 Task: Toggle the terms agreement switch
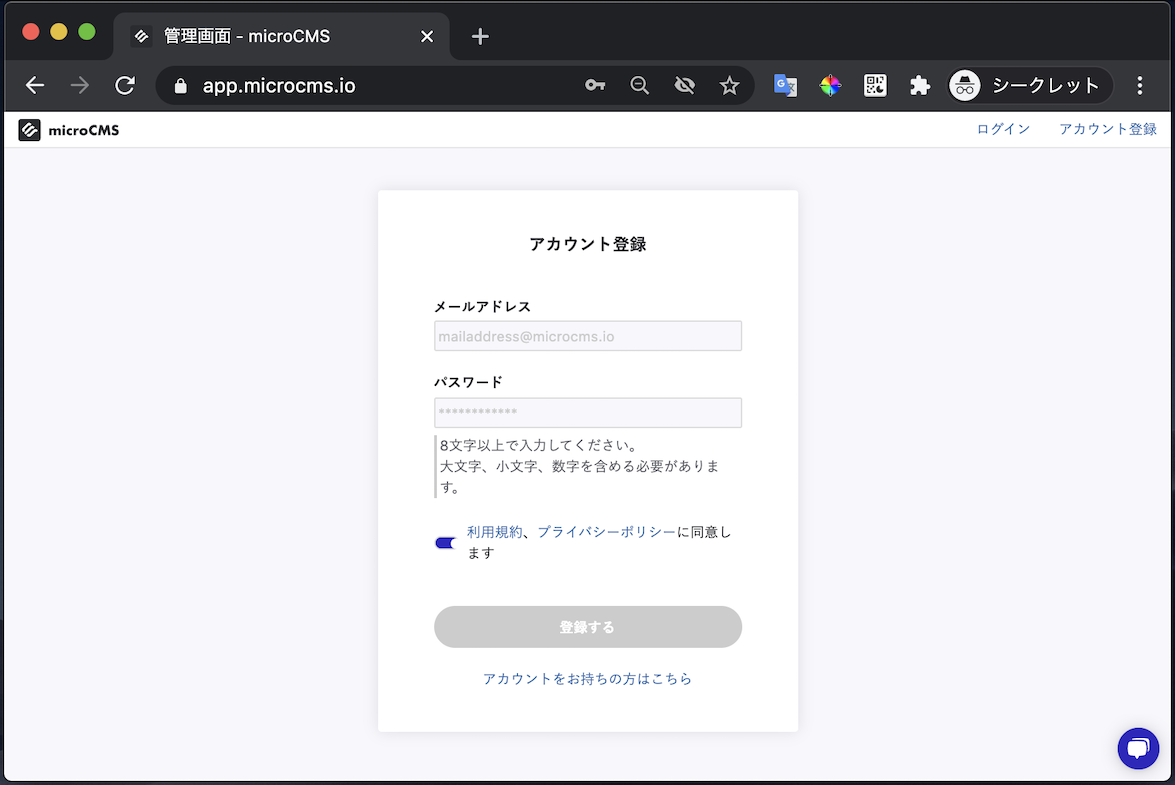coord(446,542)
